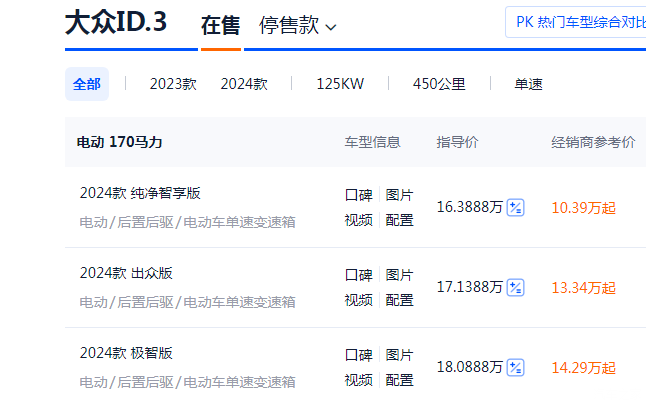This screenshot has height=405, width=646.
Task: Open price calculator icon for 纯净智享版
Action: click(515, 208)
